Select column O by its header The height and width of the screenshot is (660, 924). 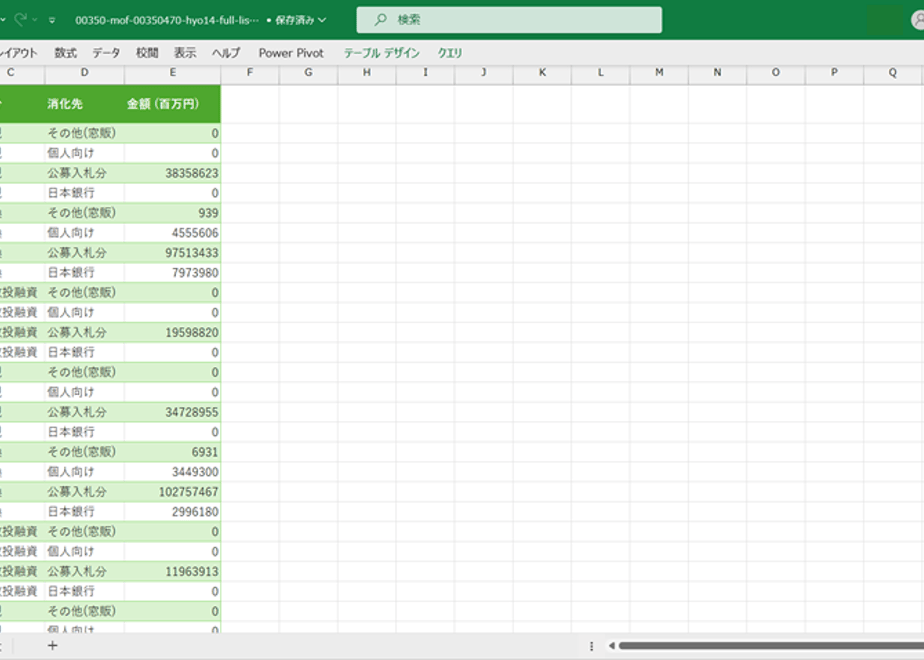pos(776,72)
